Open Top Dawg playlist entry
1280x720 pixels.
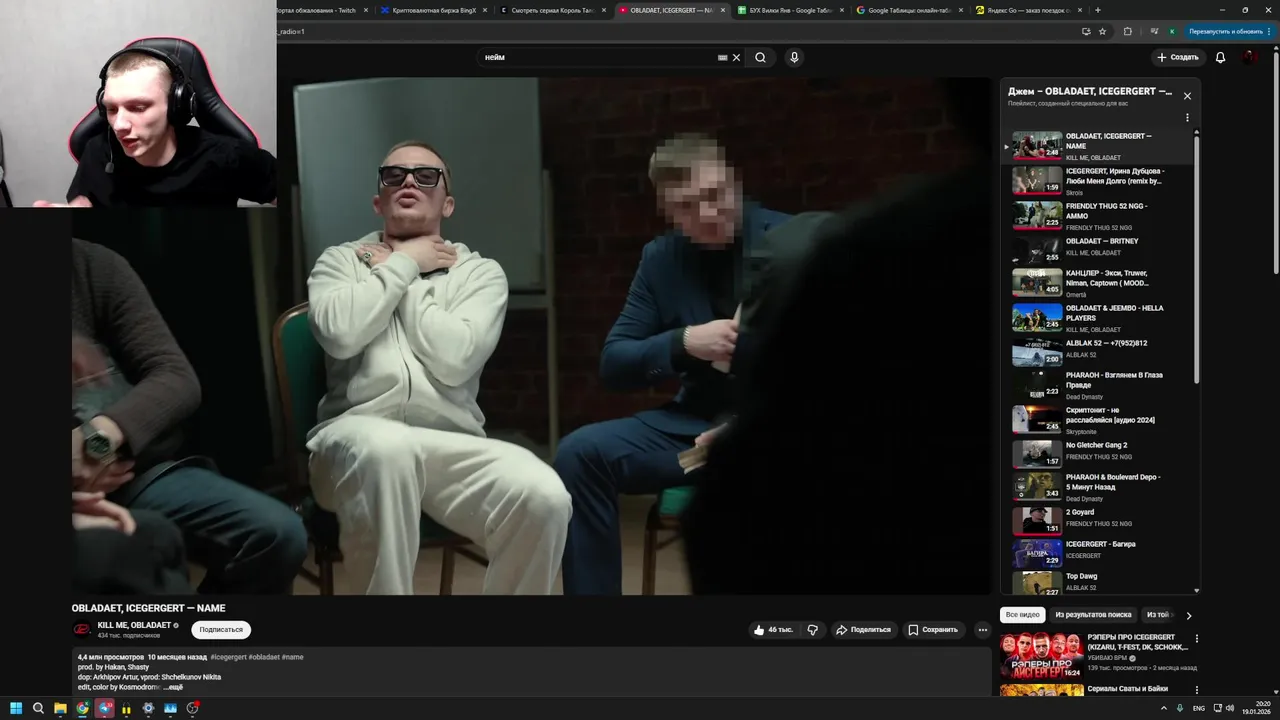(1100, 583)
